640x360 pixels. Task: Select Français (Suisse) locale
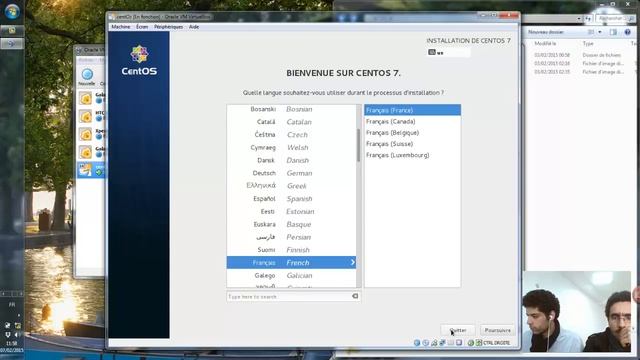[412, 144]
